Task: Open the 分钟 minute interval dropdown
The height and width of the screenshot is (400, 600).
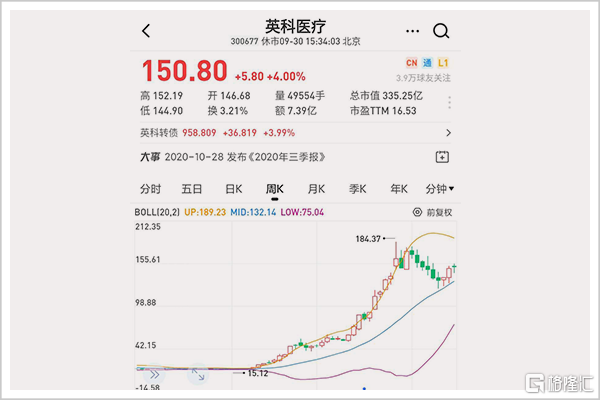Action: click(x=440, y=189)
